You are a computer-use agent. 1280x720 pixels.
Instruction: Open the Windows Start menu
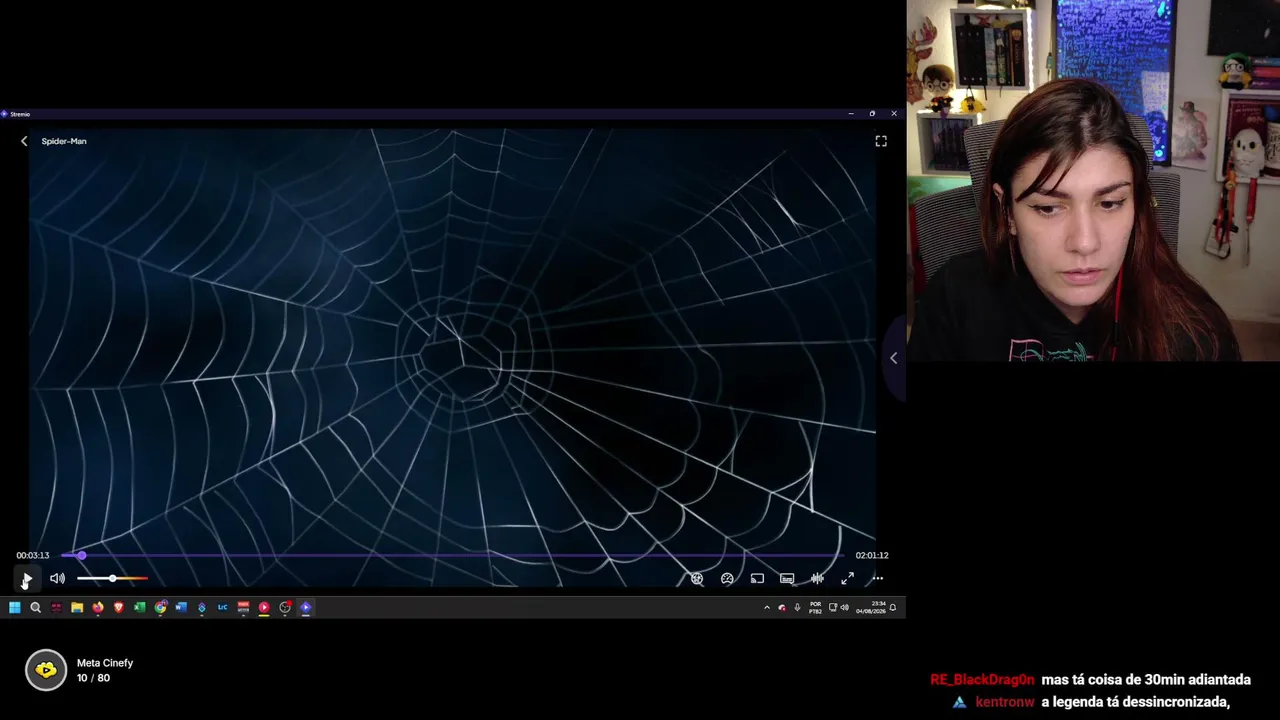click(x=14, y=607)
